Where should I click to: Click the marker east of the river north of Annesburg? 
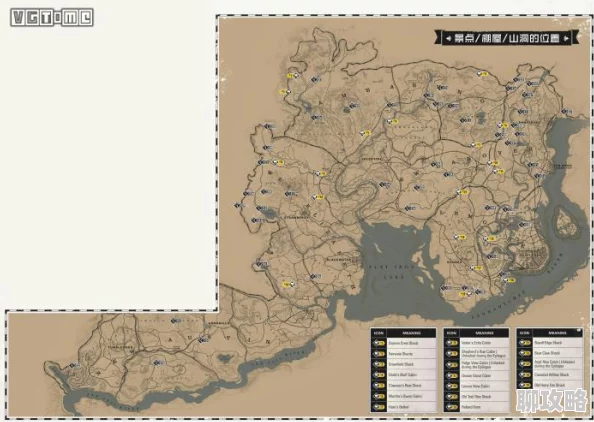tap(566, 111)
